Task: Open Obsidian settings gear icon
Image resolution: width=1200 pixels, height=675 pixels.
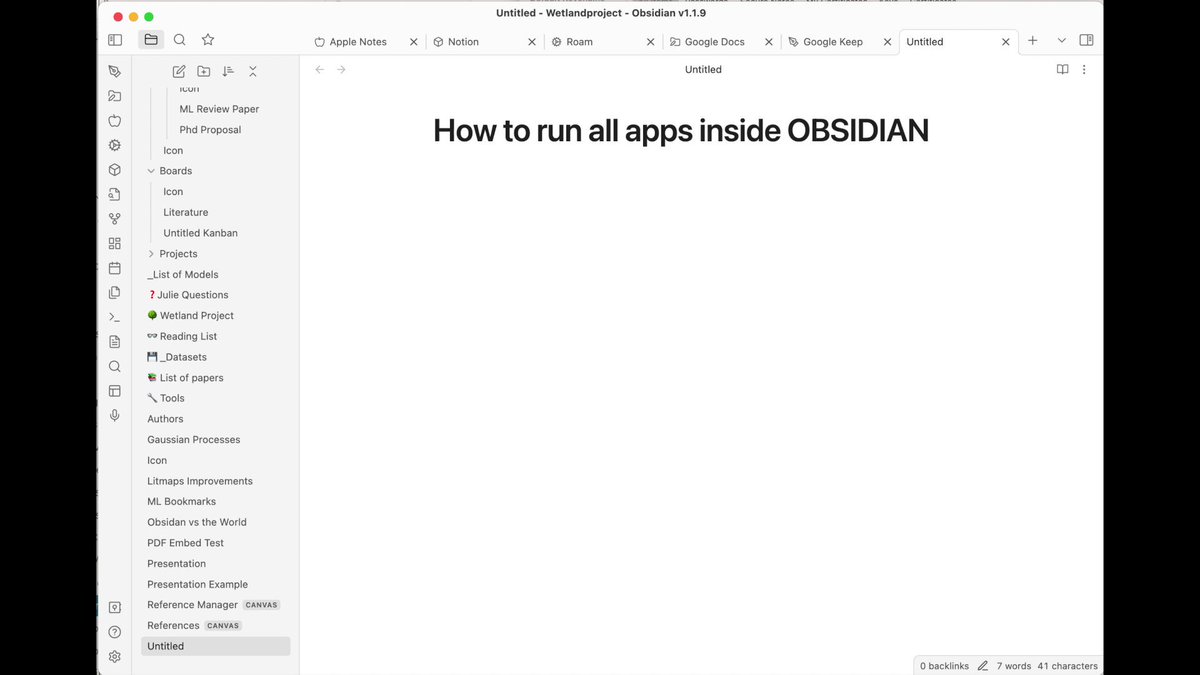Action: click(x=115, y=657)
